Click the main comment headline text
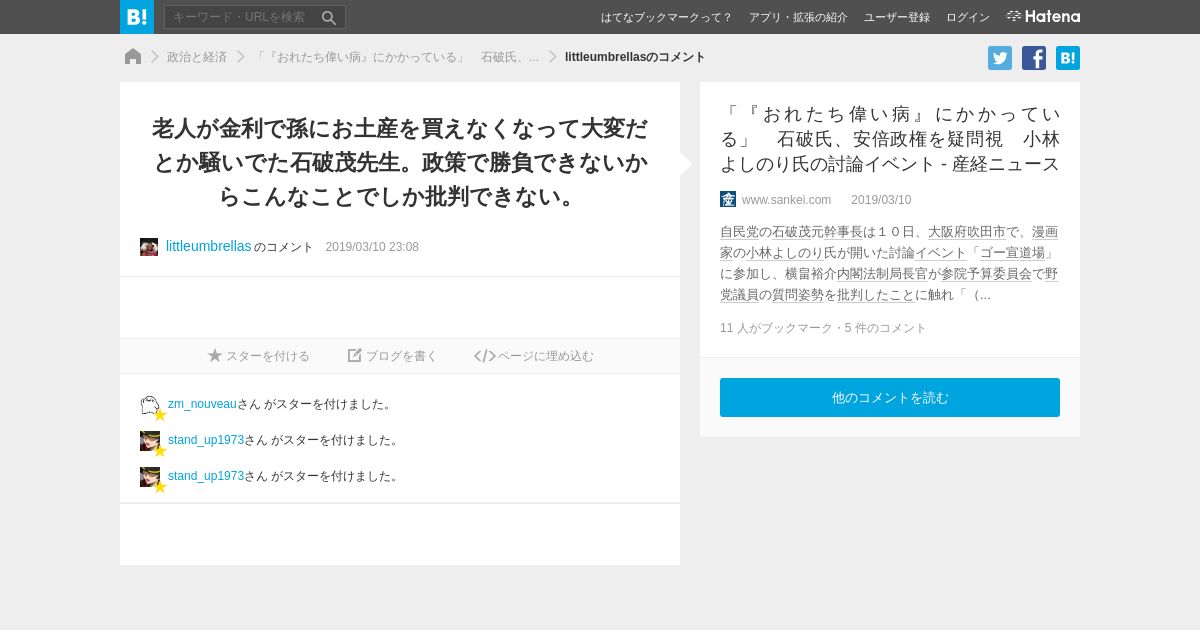The height and width of the screenshot is (630, 1200). (400, 162)
